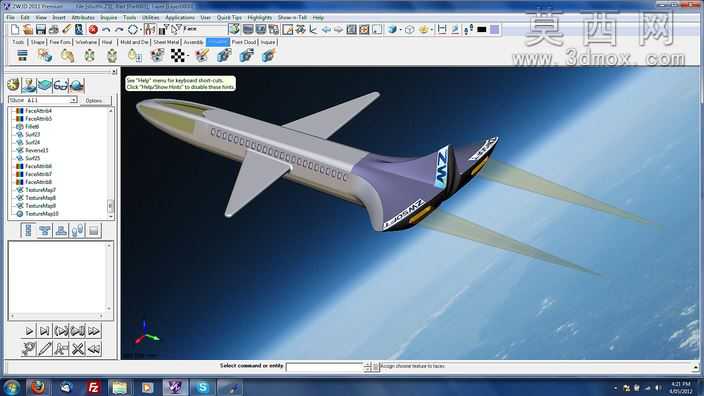
Task: Click the fast-forward history button
Action: click(94, 331)
